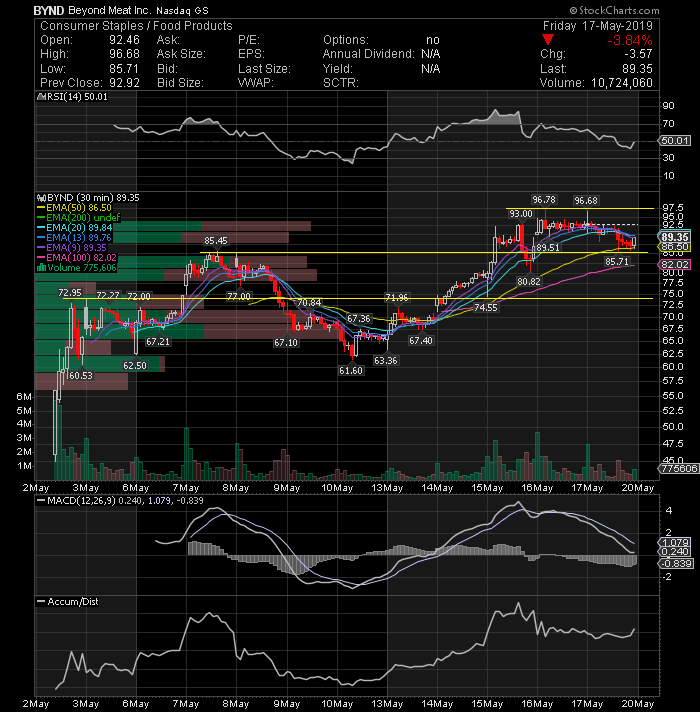Viewport: 700px width, 712px height.
Task: Click the 96.78 peak price label
Action: click(544, 200)
